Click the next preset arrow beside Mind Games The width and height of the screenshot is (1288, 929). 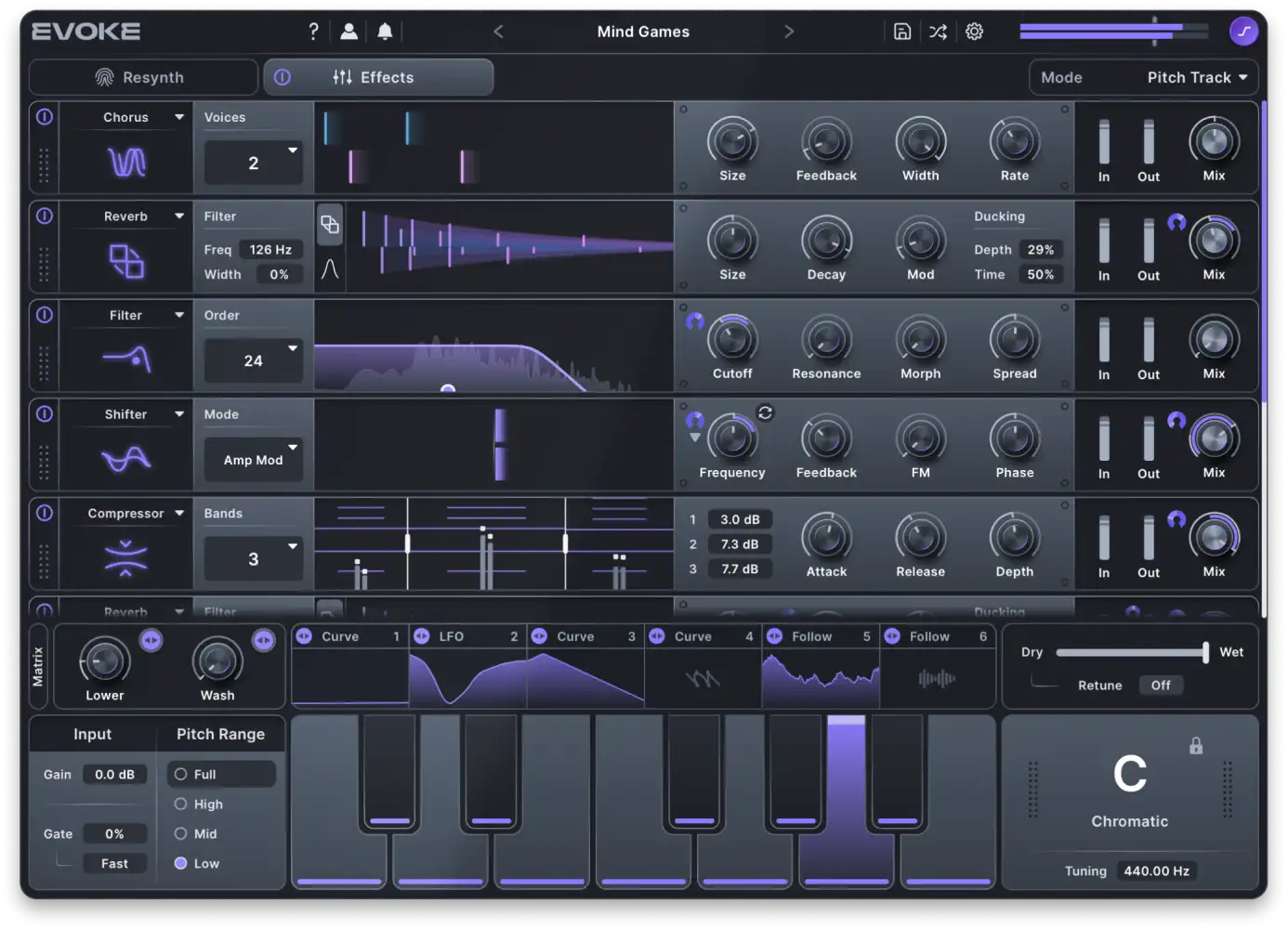pos(789,31)
